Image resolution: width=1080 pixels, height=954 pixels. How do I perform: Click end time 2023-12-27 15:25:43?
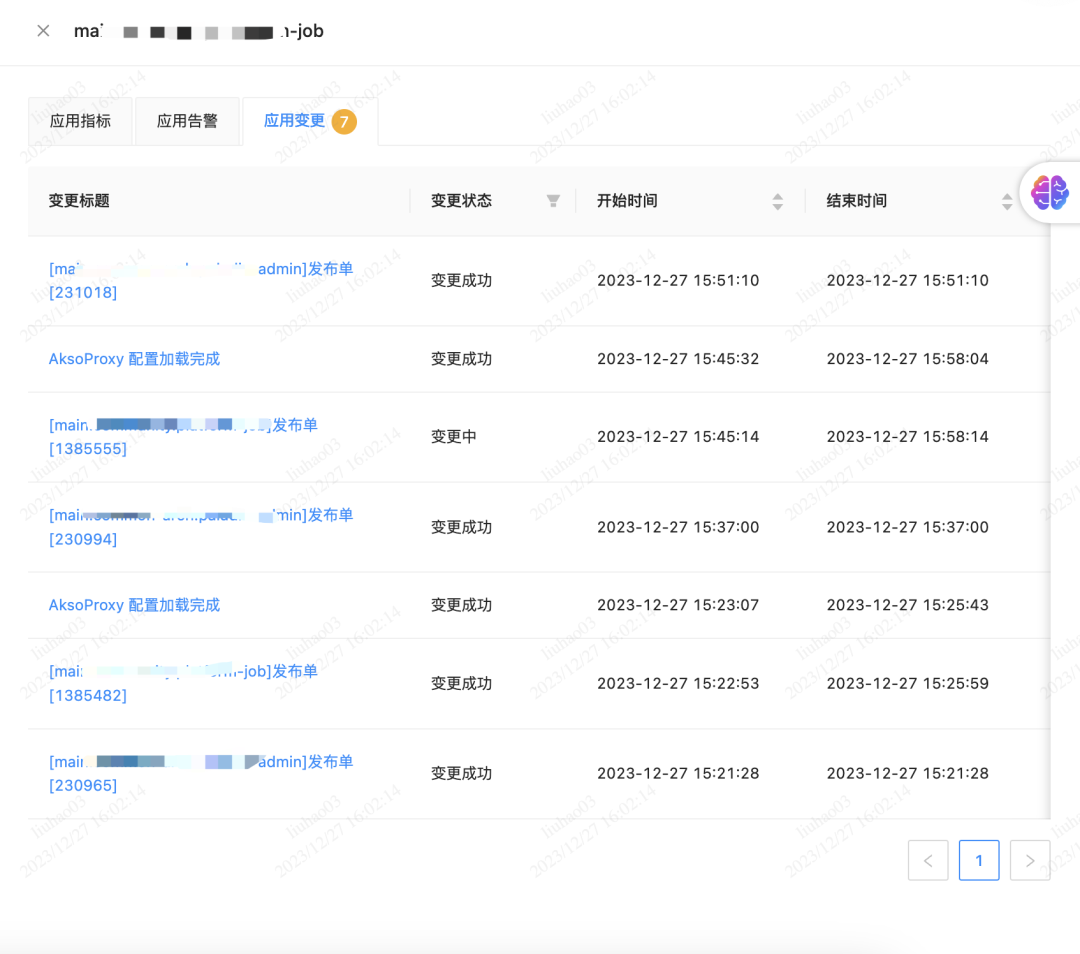click(908, 605)
